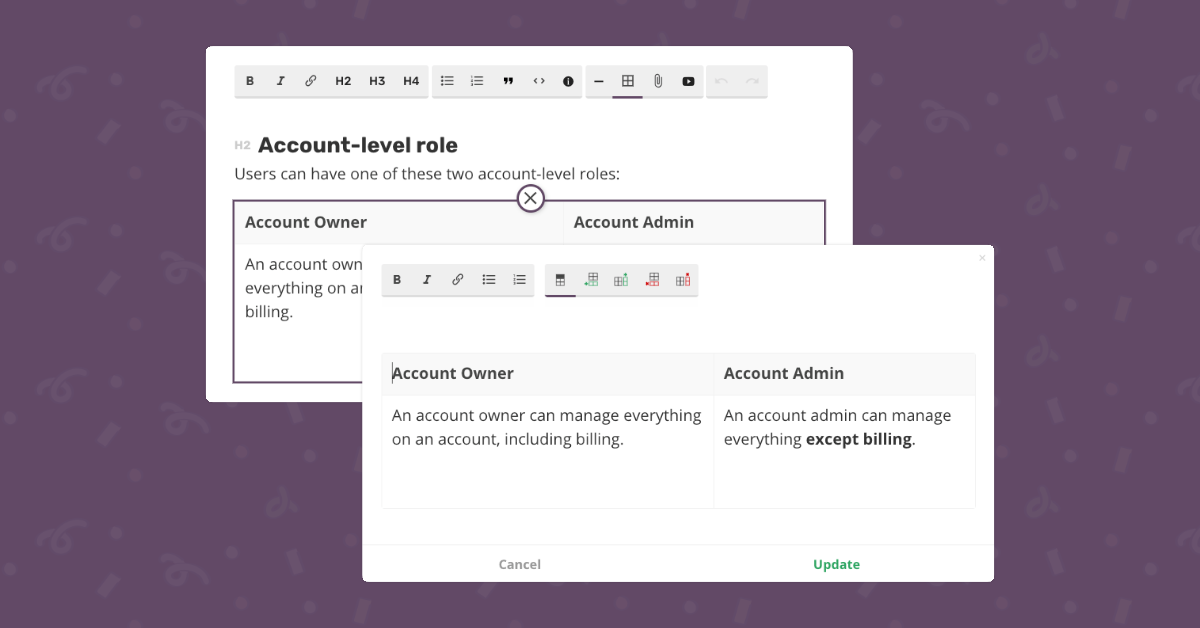Apply blockquote formatting
Image resolution: width=1200 pixels, height=628 pixels.
point(508,82)
